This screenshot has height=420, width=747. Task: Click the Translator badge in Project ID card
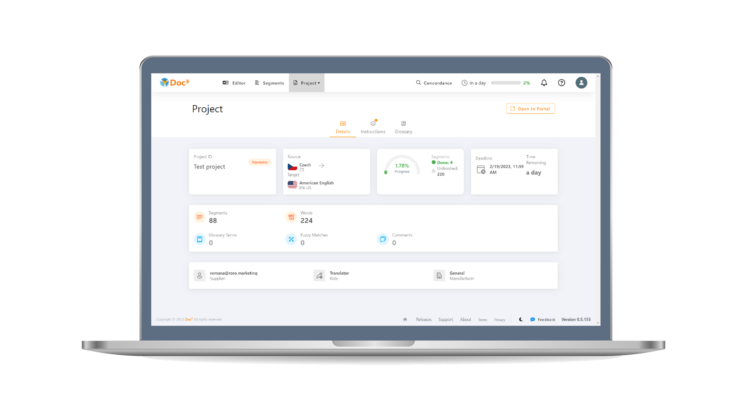(x=260, y=162)
